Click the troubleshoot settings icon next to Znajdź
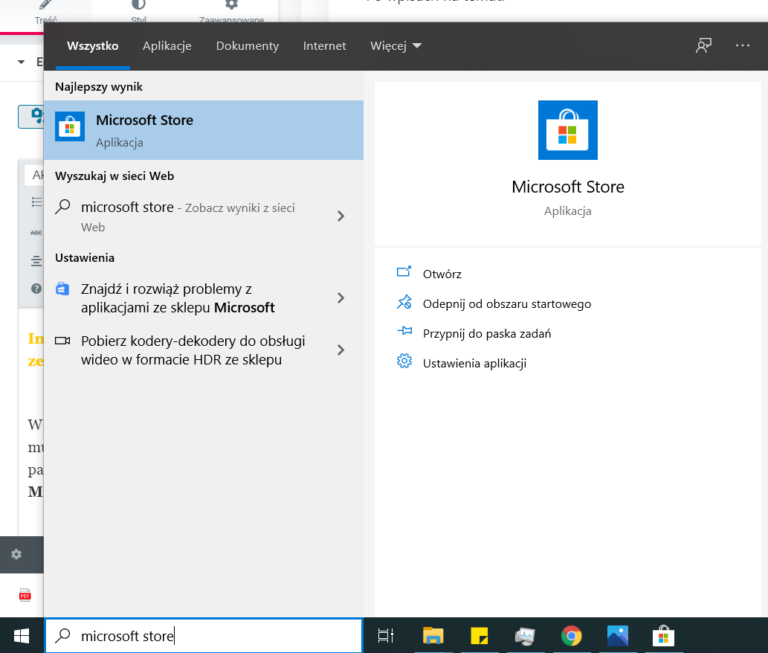Image resolution: width=768 pixels, height=653 pixels. tap(62, 289)
